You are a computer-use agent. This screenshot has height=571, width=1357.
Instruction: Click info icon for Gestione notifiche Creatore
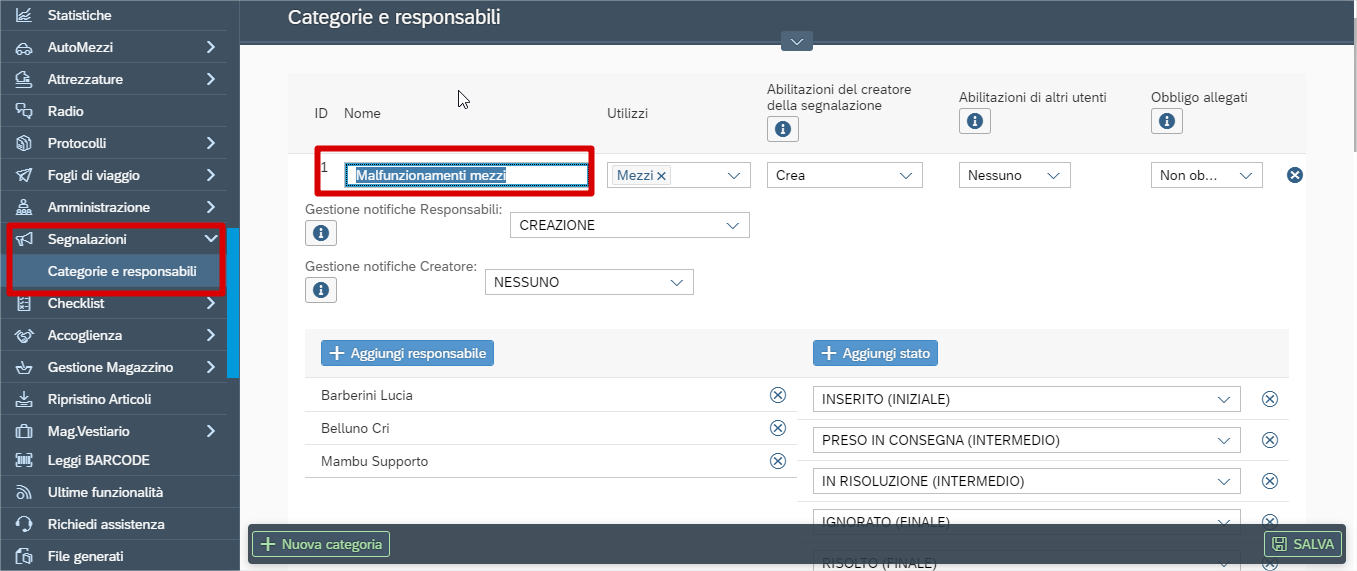click(321, 290)
